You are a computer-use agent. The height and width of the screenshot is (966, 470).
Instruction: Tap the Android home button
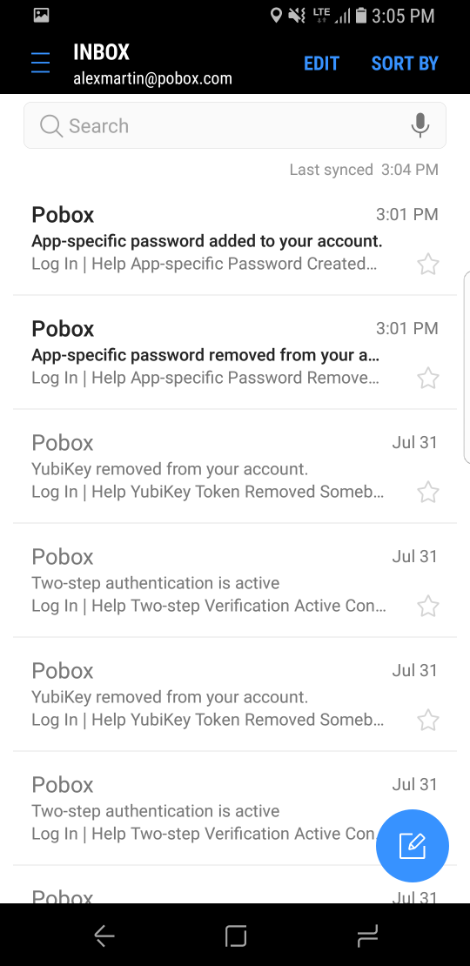(235, 936)
